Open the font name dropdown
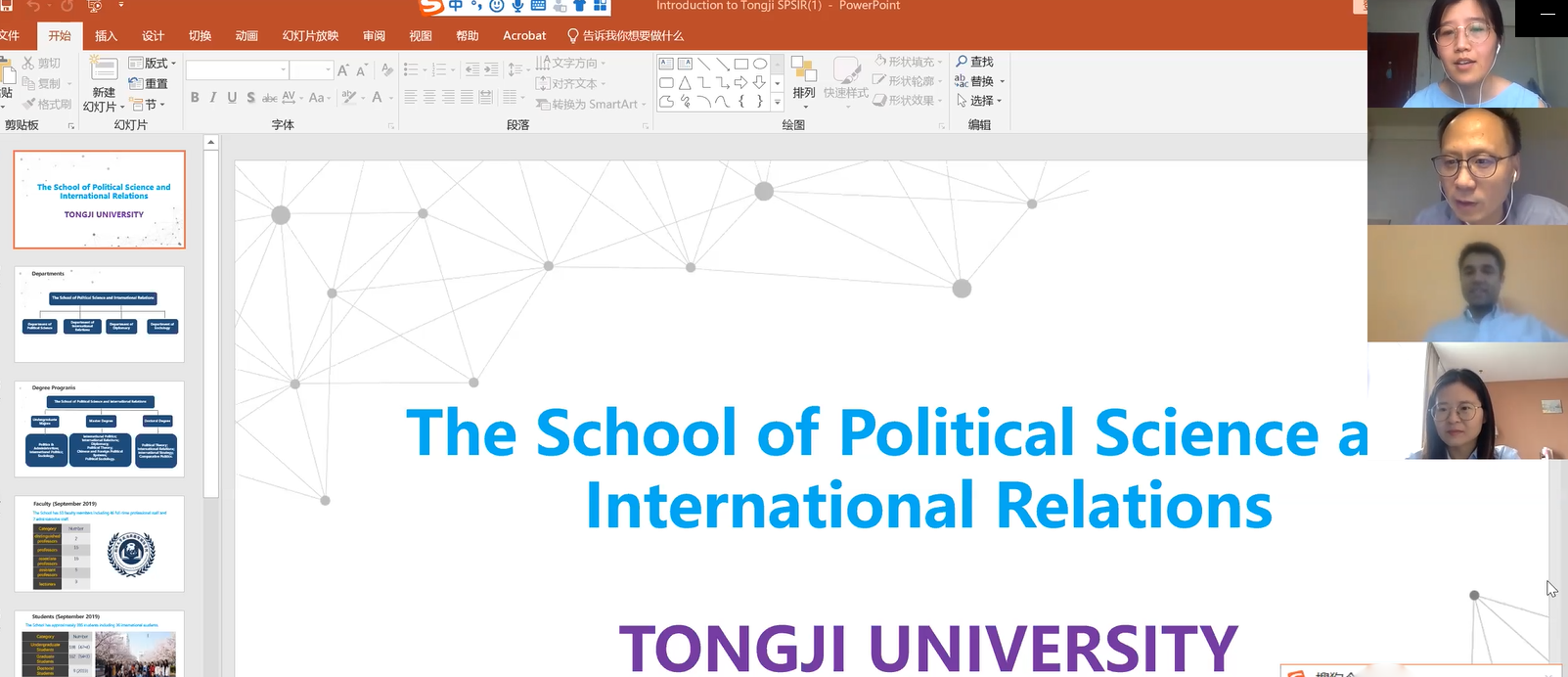1568x677 pixels. click(x=284, y=70)
